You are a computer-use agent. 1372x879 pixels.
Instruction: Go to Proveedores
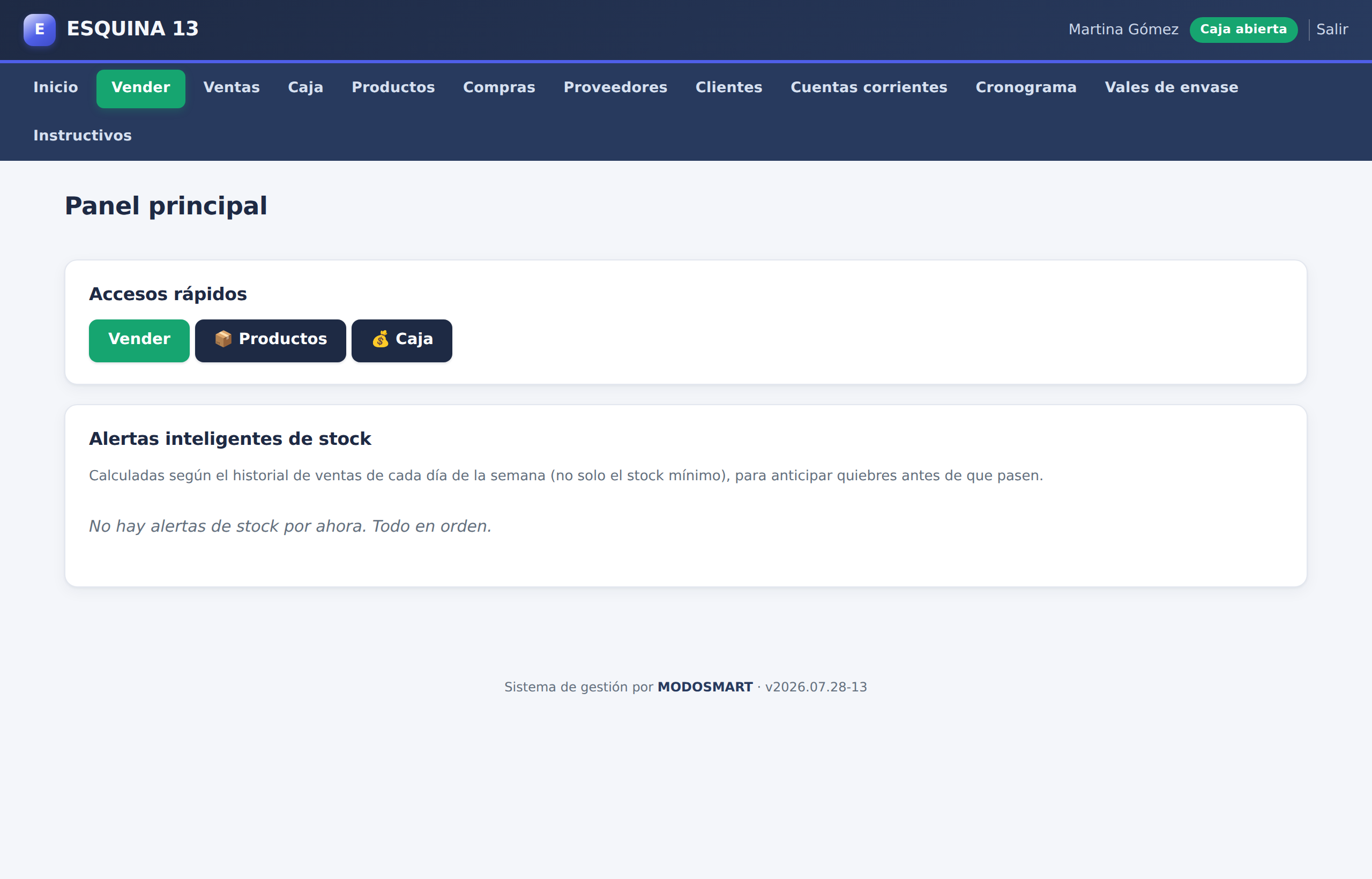tap(615, 87)
